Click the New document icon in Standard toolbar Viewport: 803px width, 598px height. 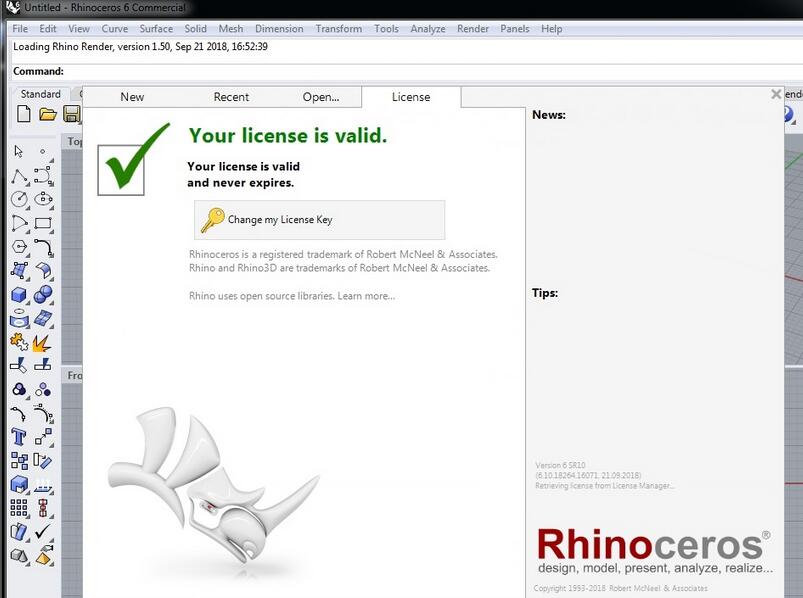click(x=24, y=114)
